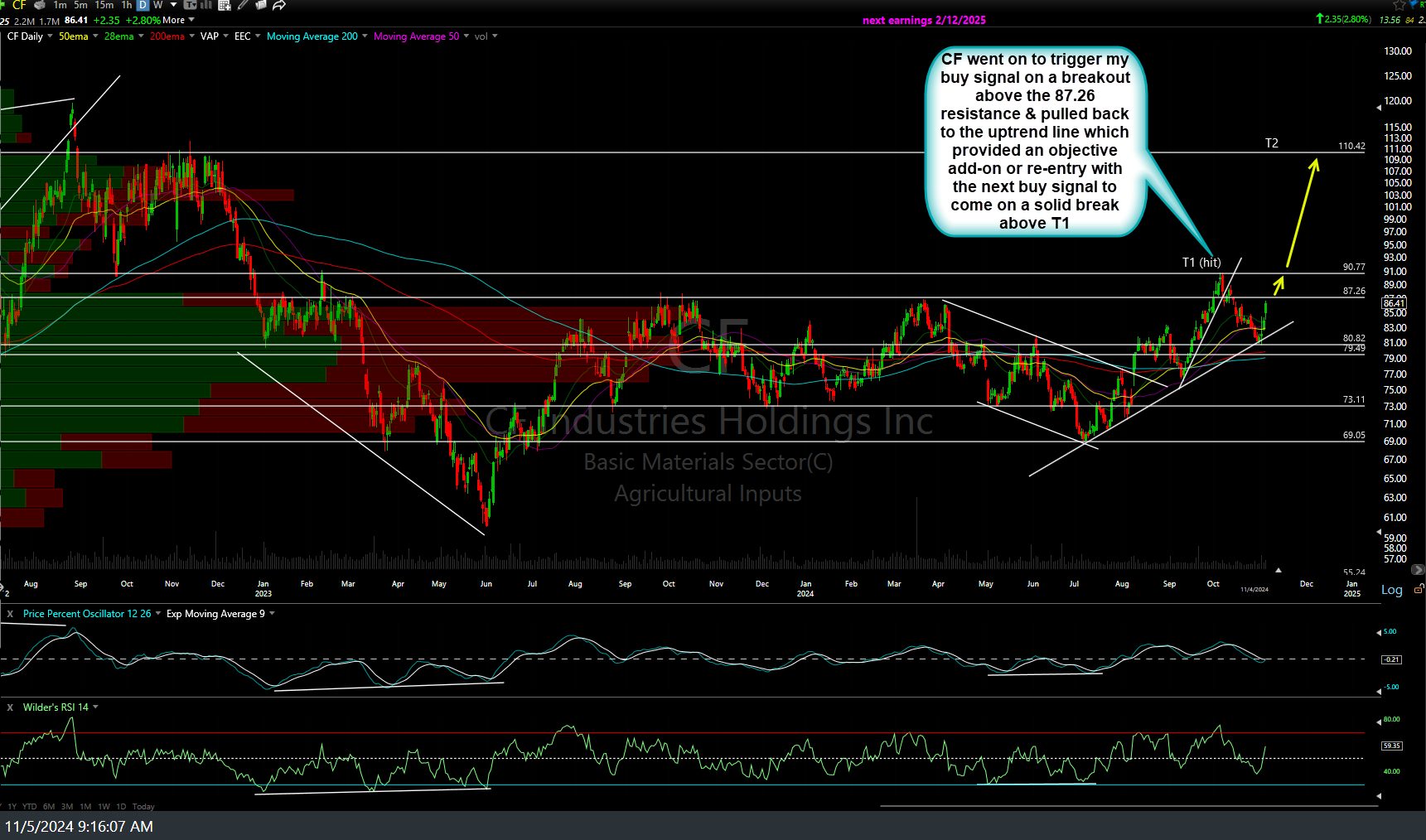Click the favorite star icon
The height and width of the screenshot is (840, 1426).
(x=1399, y=5)
